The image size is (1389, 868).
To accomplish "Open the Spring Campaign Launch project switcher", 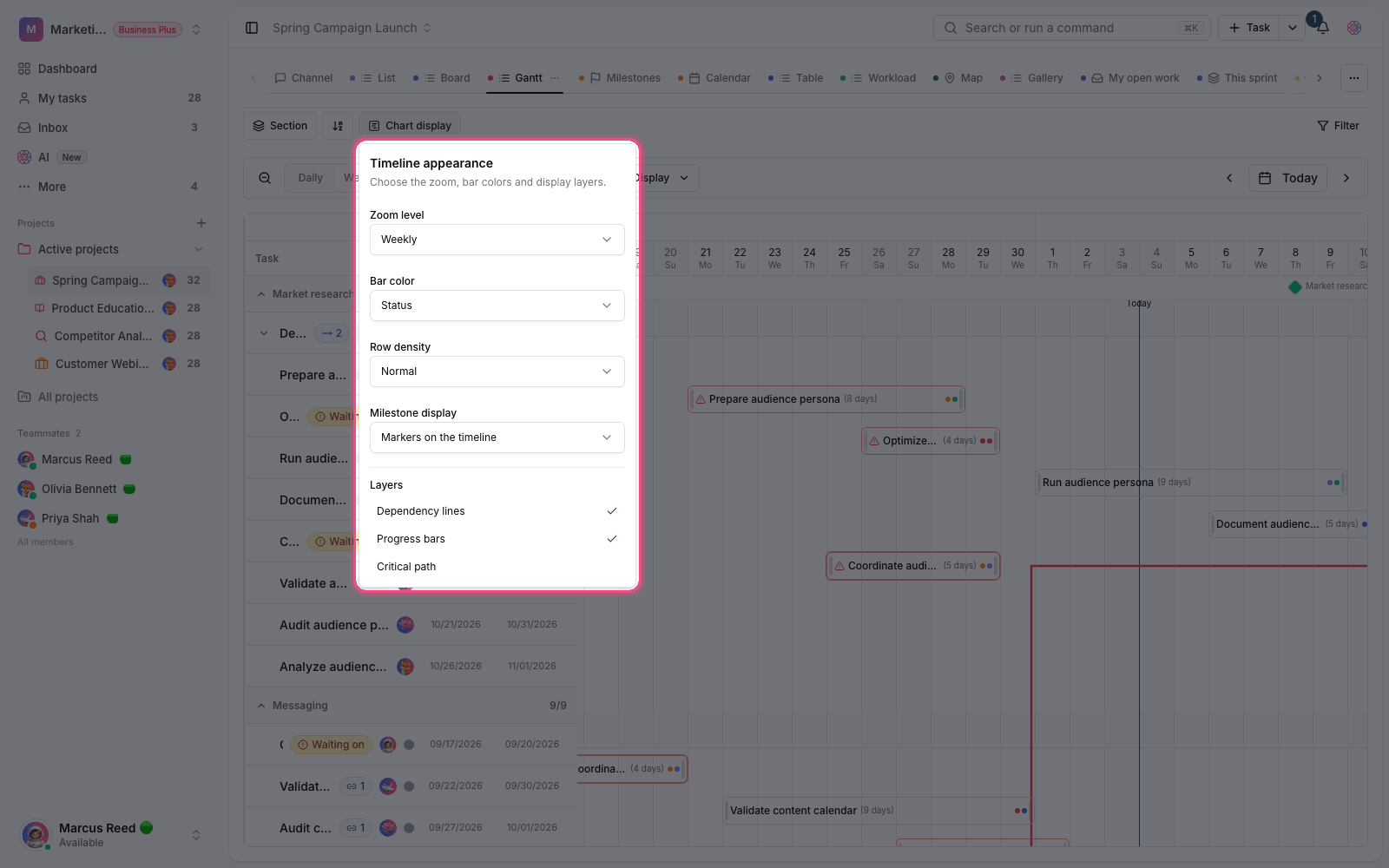I will point(352,28).
